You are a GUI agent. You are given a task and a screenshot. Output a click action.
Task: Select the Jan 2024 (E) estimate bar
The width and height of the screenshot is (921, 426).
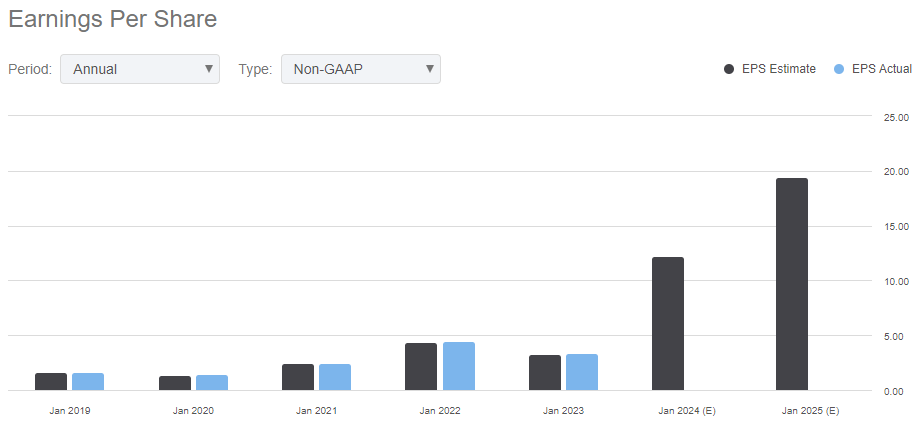point(668,324)
